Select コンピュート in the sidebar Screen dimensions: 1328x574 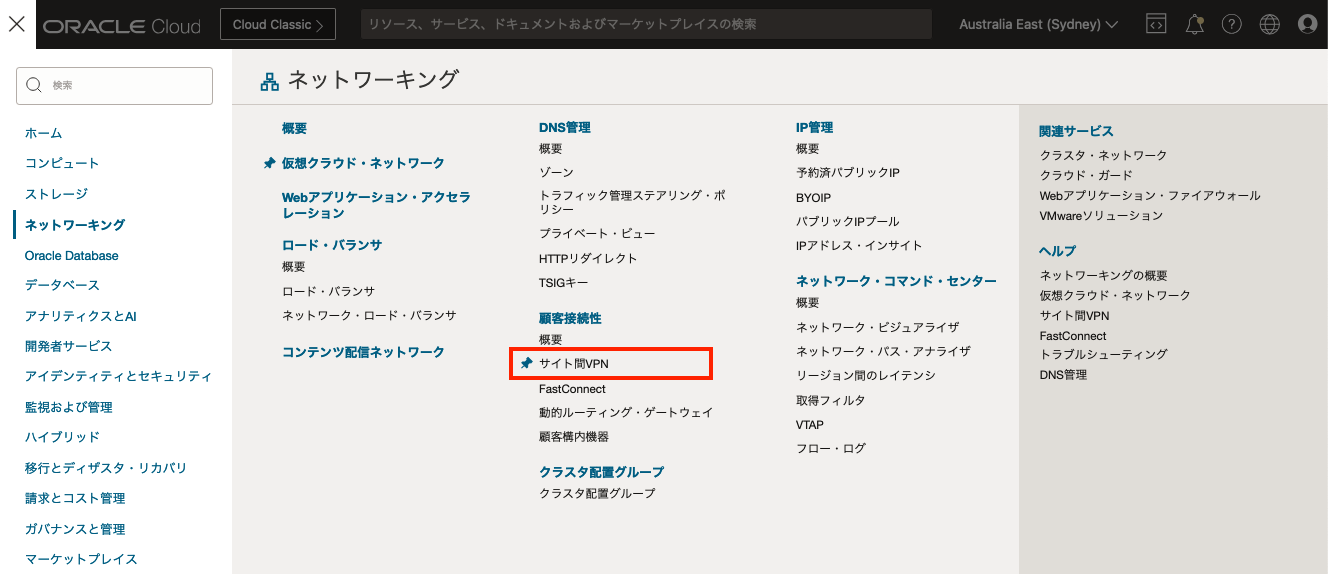click(62, 163)
